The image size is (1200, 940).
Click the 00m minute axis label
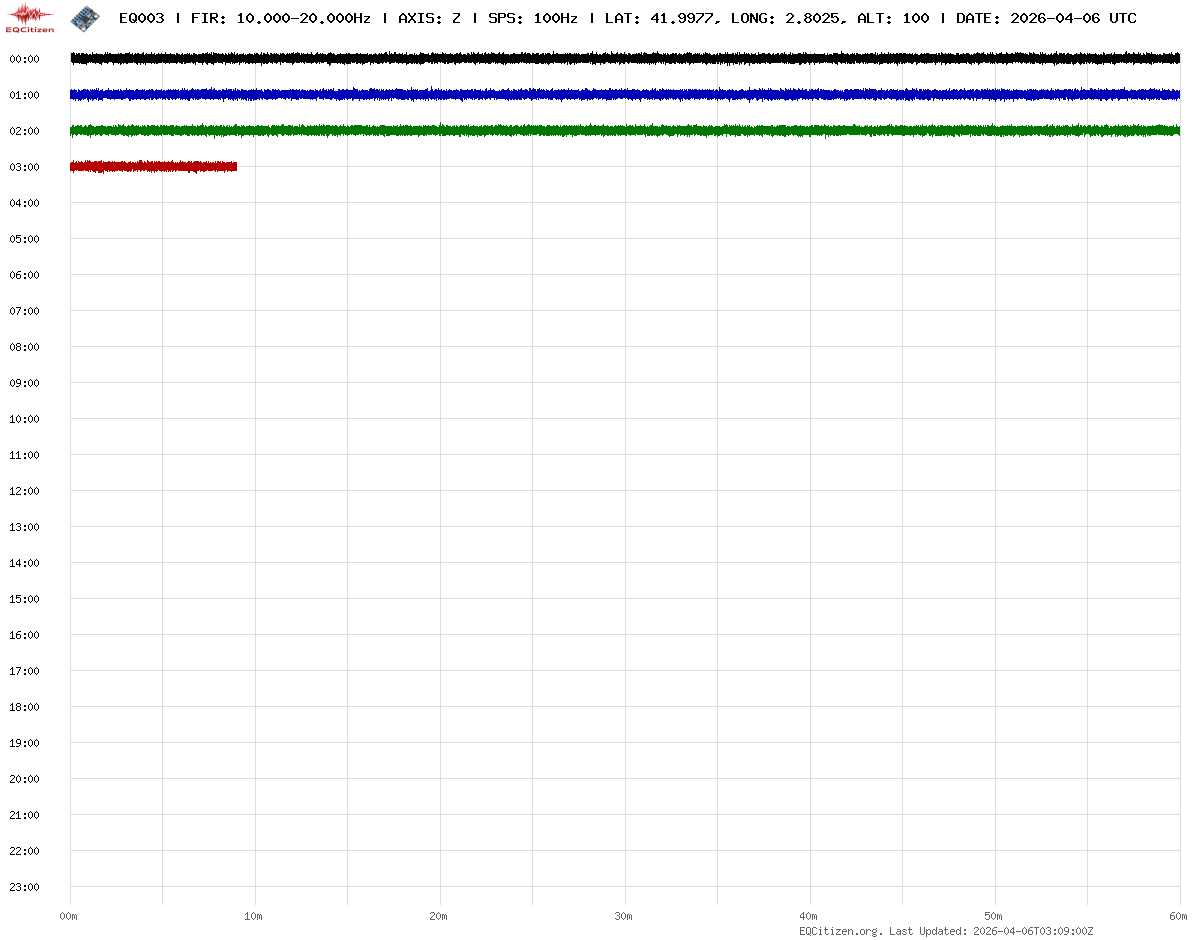click(x=69, y=916)
